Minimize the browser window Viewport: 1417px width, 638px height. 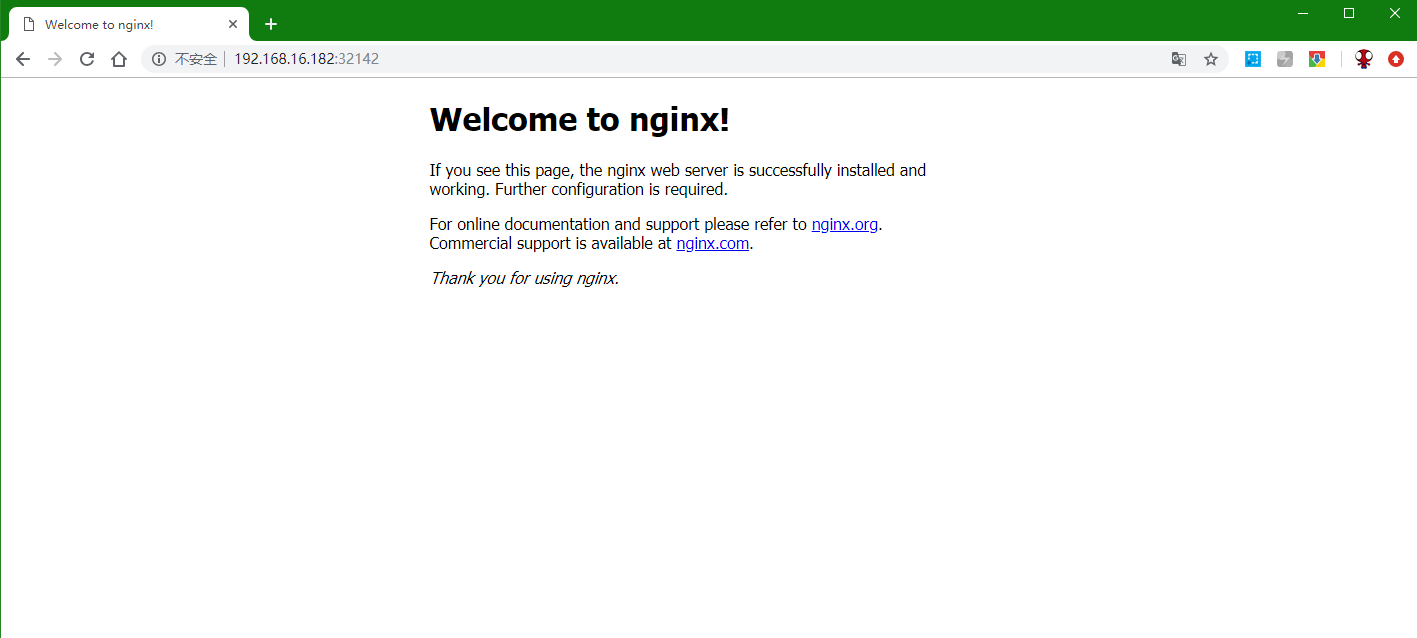pos(1303,13)
